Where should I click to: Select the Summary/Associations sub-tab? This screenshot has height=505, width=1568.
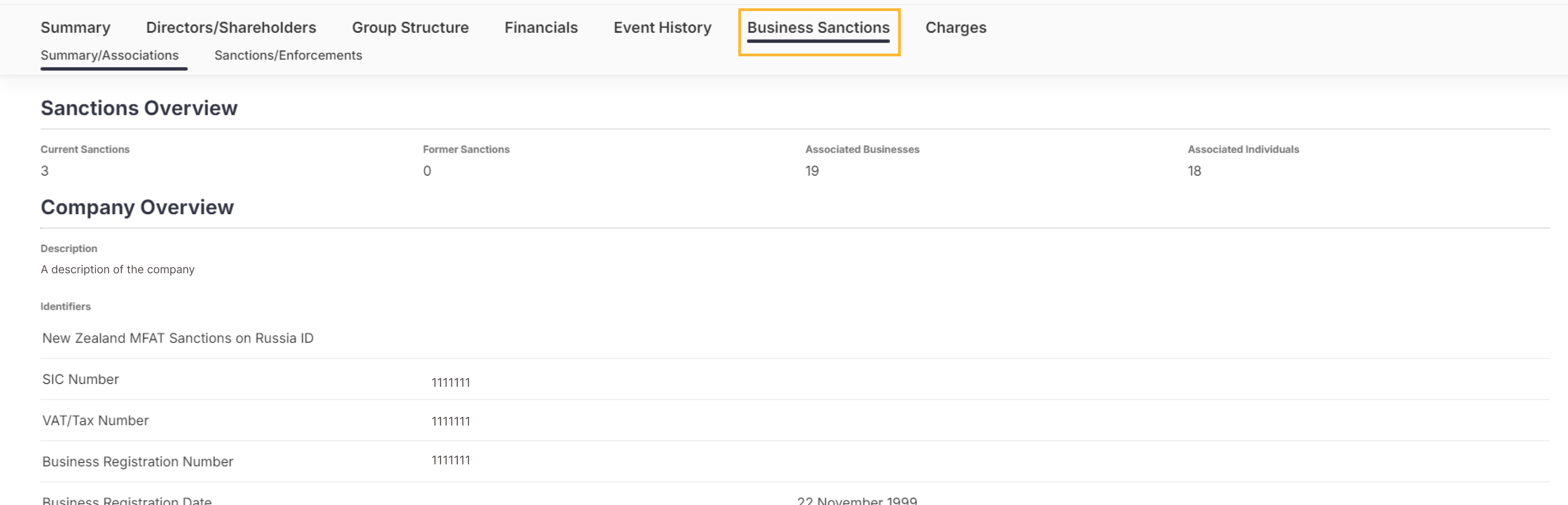click(109, 55)
